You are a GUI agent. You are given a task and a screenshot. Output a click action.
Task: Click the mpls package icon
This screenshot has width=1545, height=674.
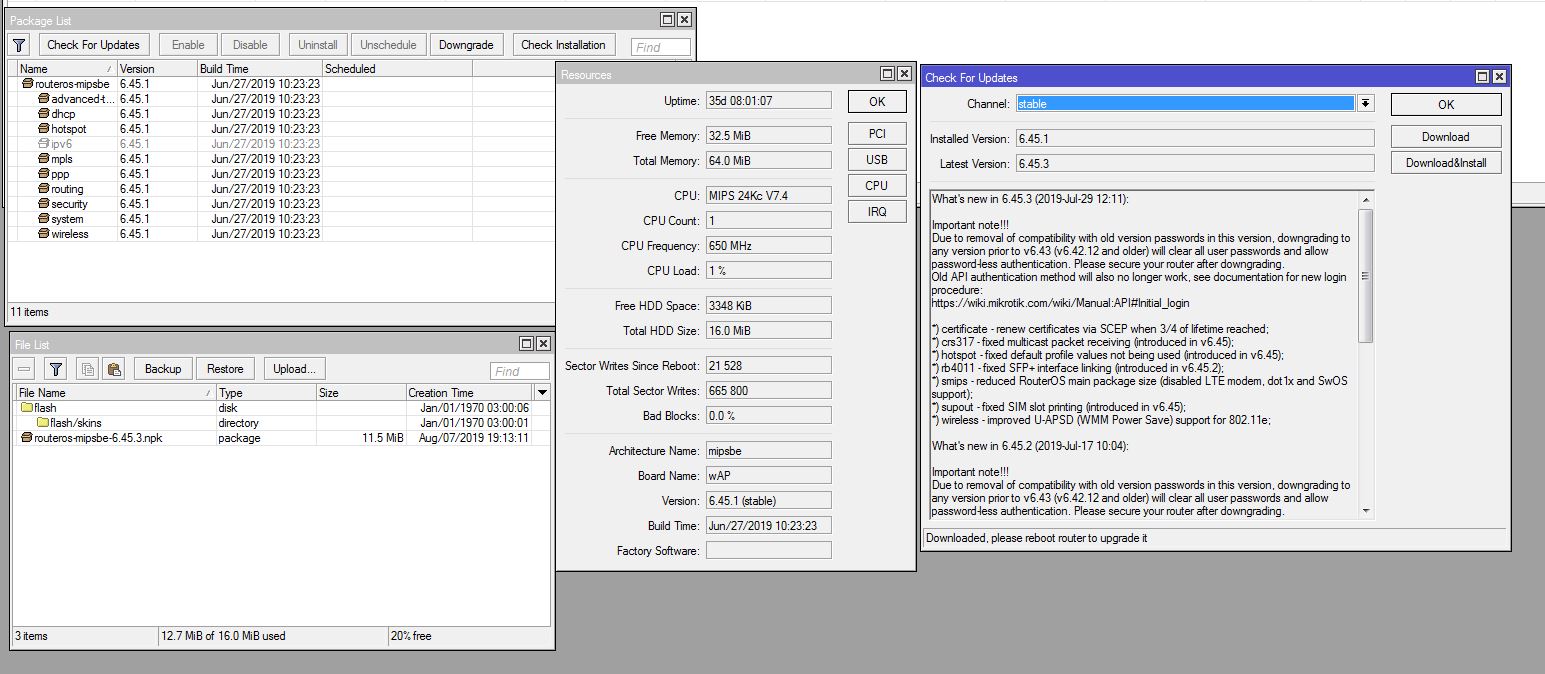(x=44, y=159)
